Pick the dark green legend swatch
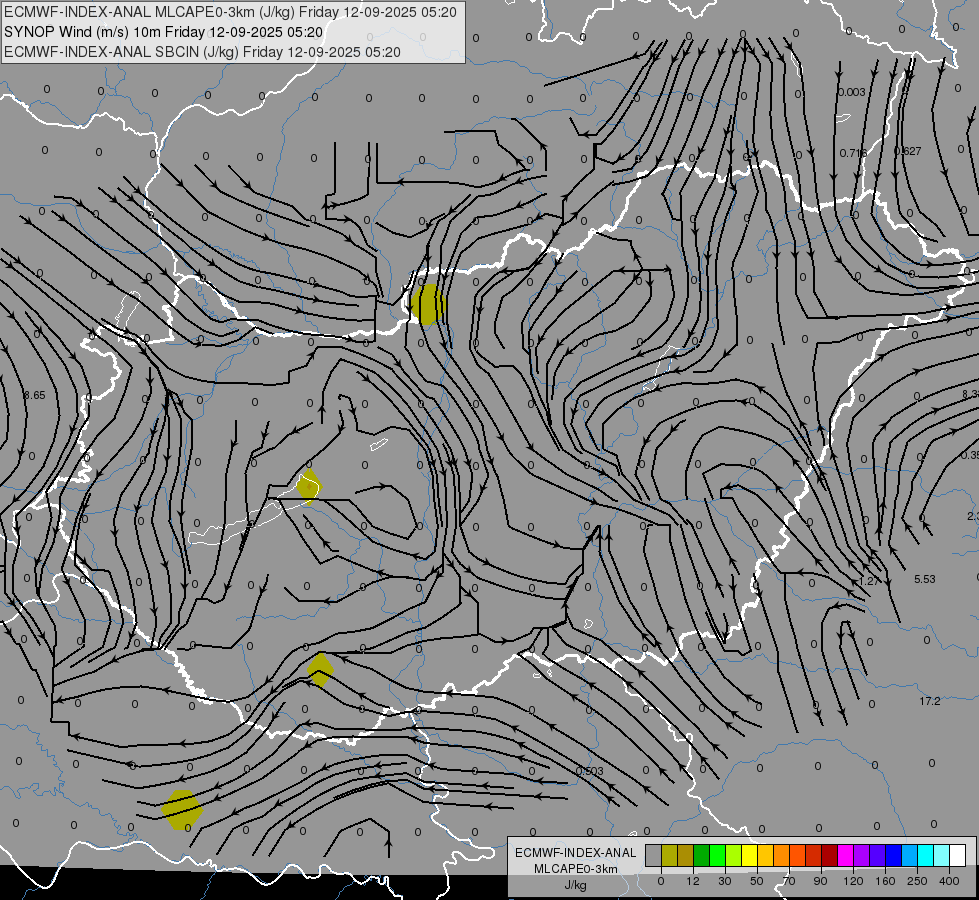The height and width of the screenshot is (900, 979). click(702, 855)
